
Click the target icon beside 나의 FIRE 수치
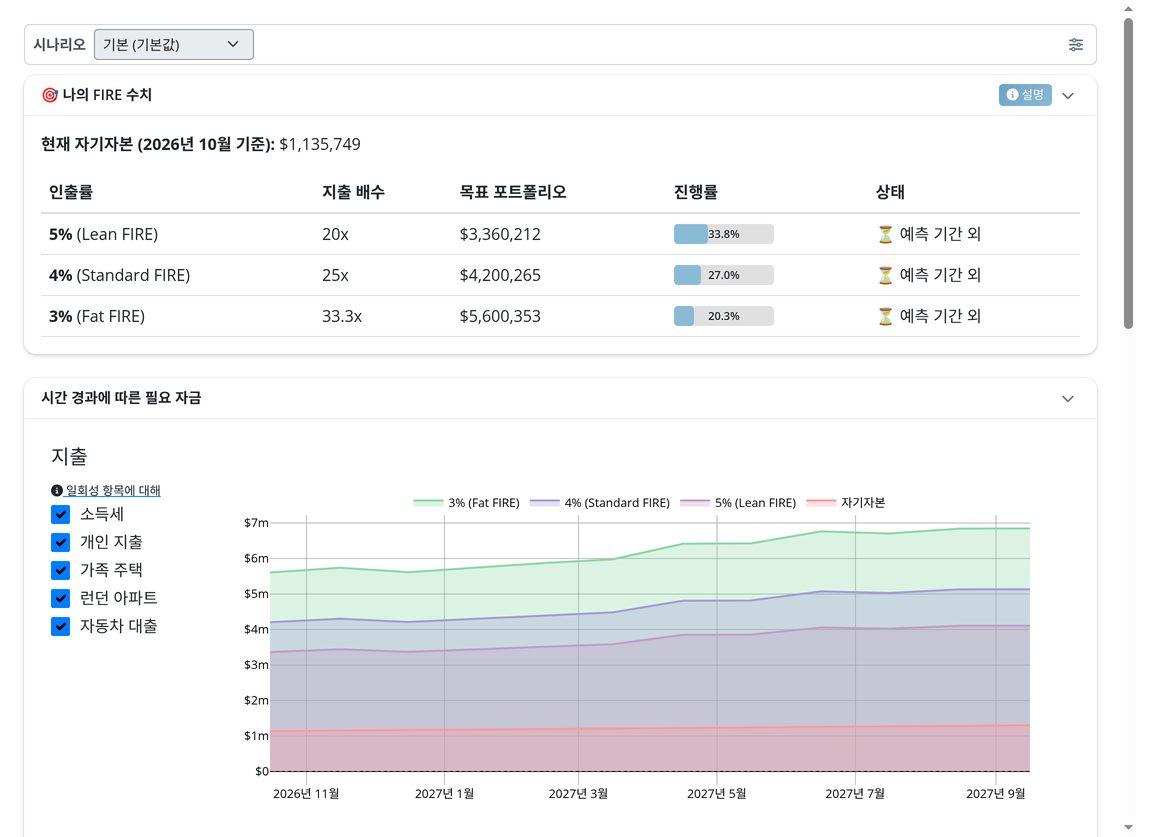(x=50, y=95)
